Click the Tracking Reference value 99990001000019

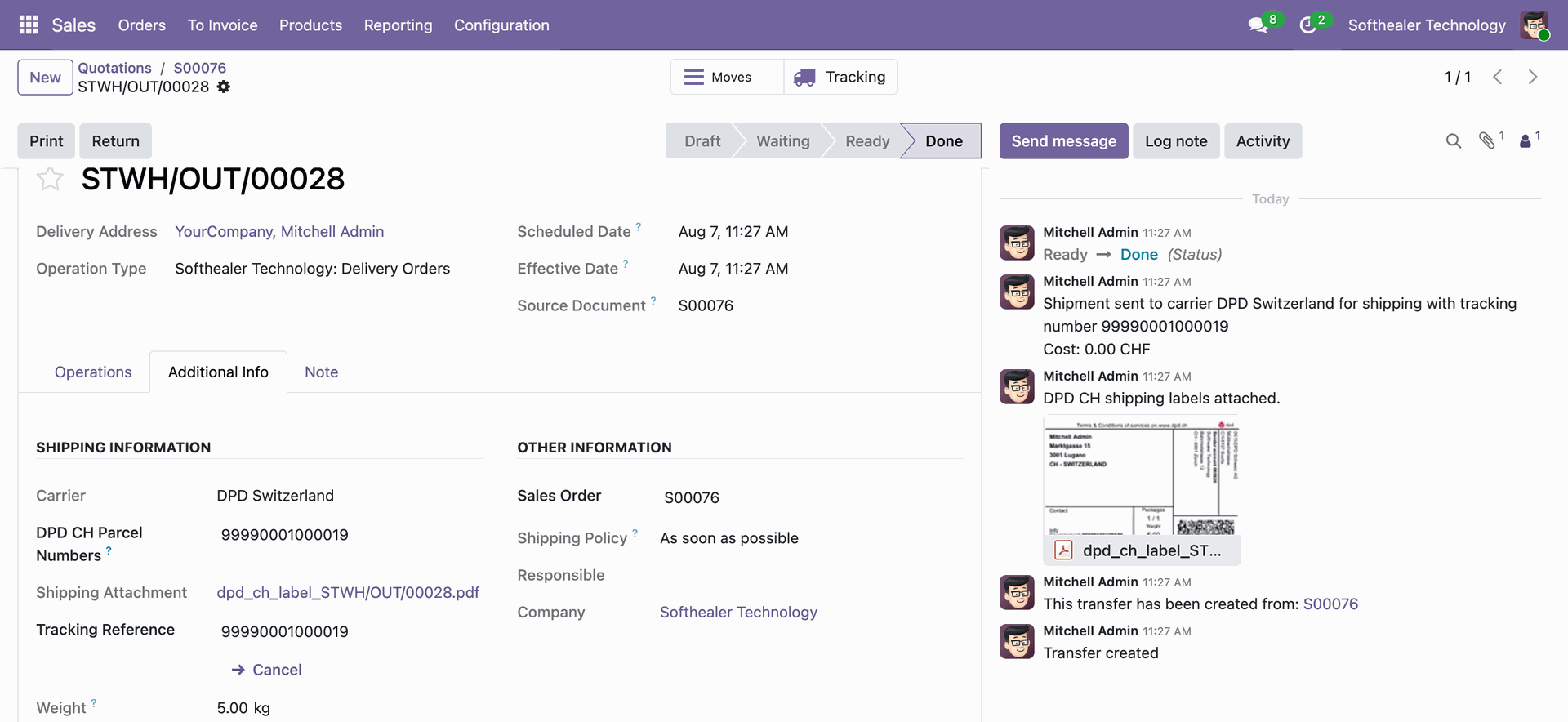pyautogui.click(x=285, y=632)
